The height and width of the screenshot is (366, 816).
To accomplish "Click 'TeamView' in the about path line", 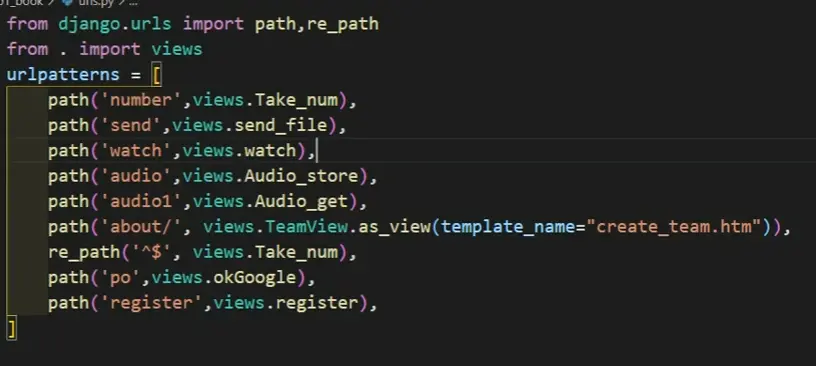I will (307, 227).
